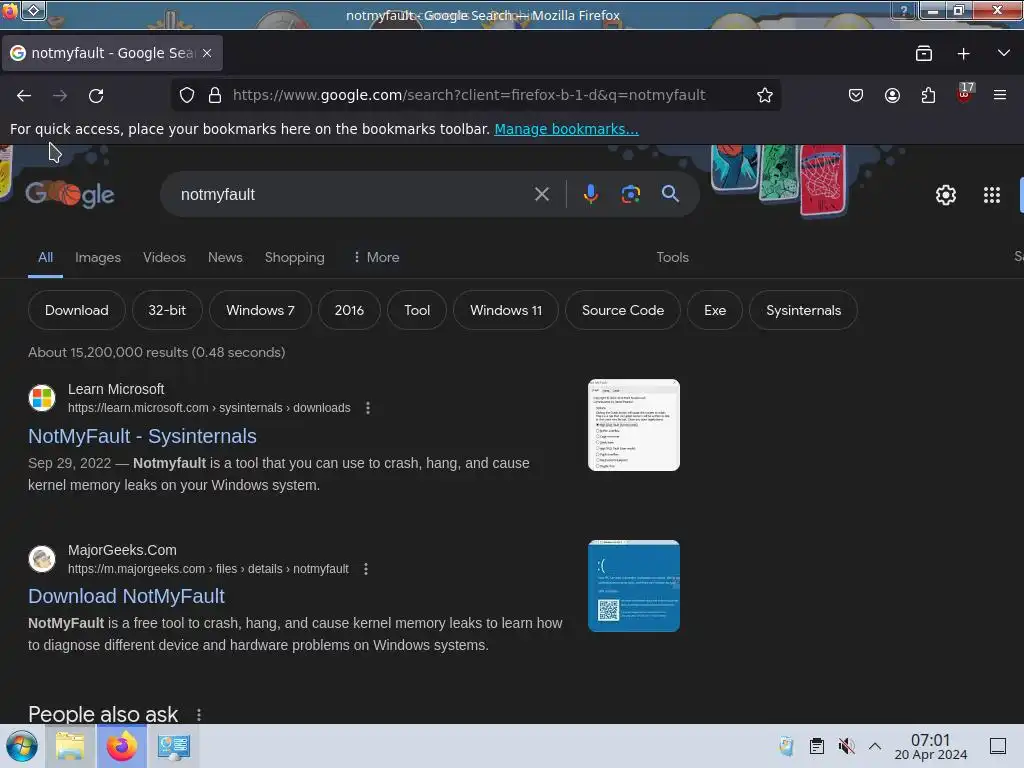Filter by 32-bit chip
The width and height of the screenshot is (1024, 768).
[x=167, y=310]
